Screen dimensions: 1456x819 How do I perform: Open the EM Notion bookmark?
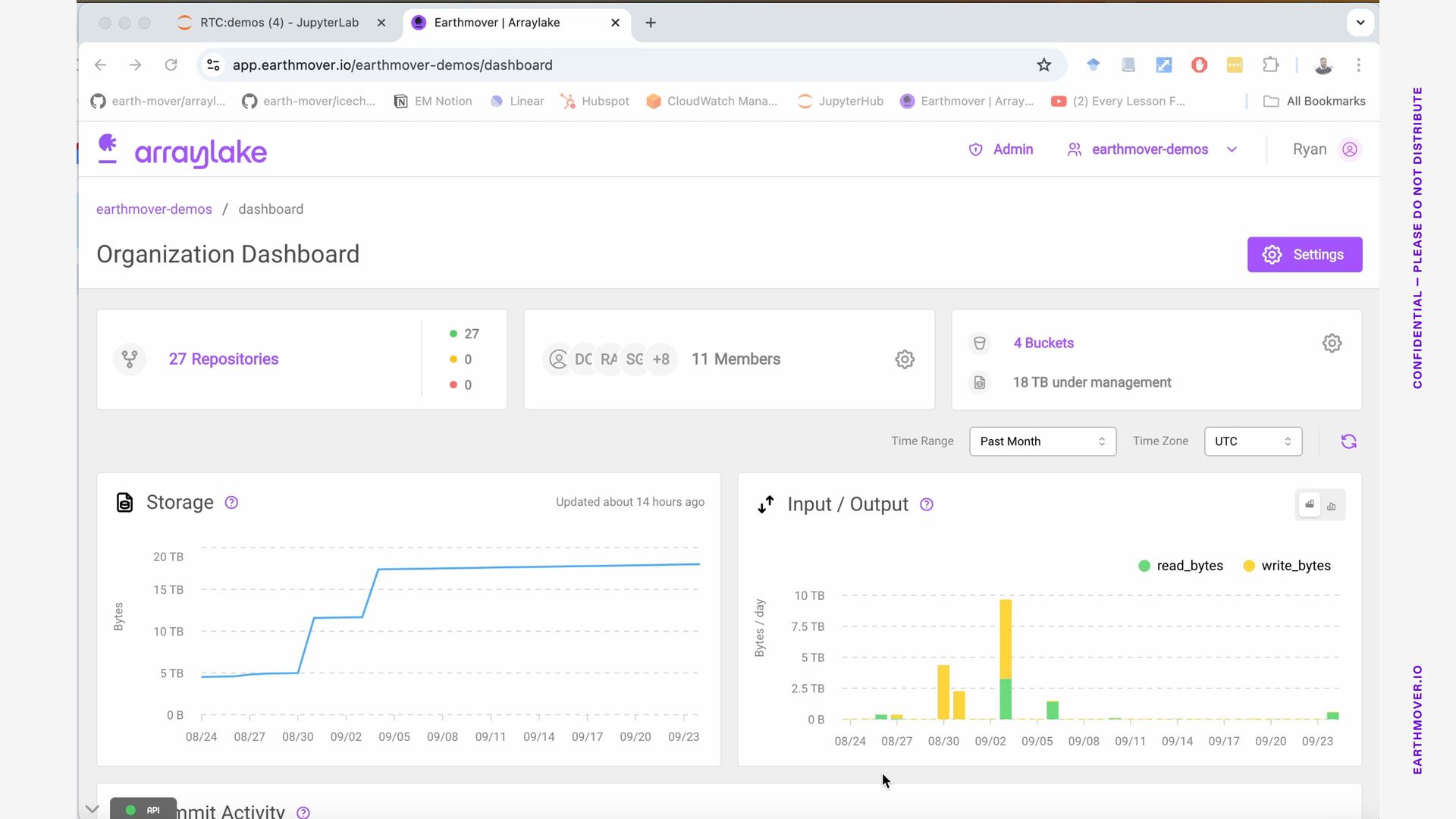(433, 102)
